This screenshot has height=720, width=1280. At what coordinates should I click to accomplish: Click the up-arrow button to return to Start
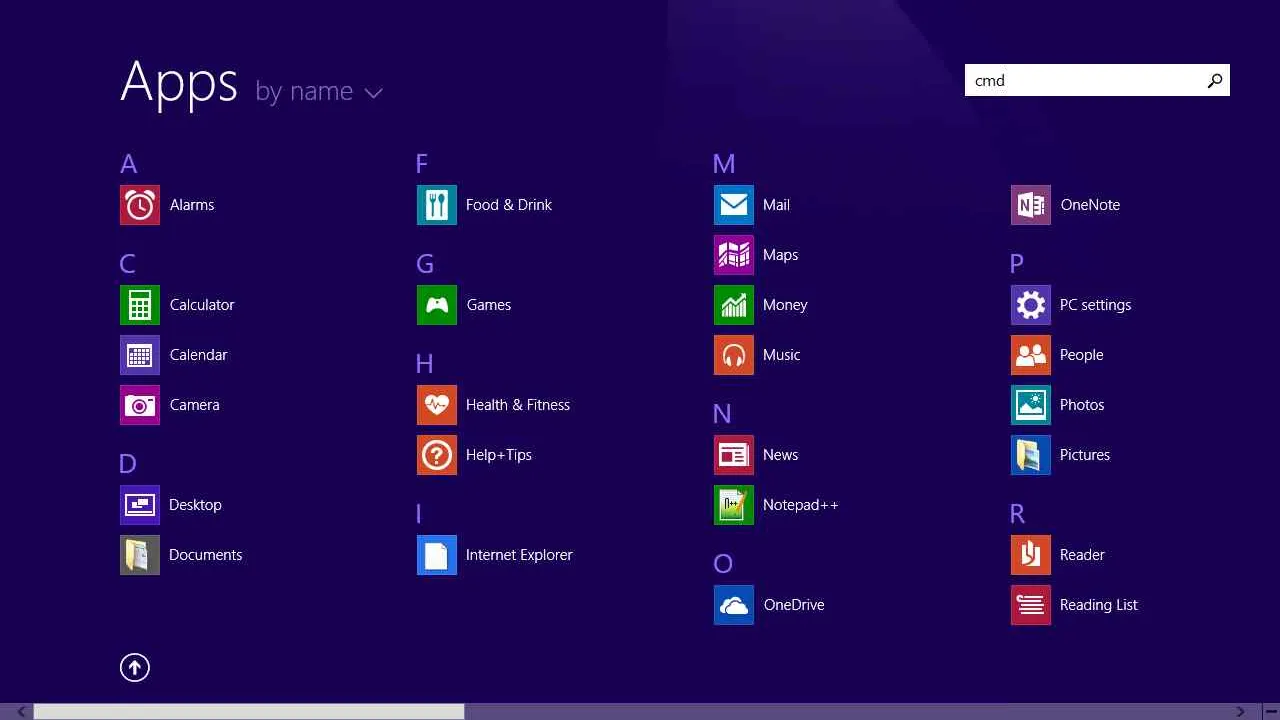click(x=135, y=667)
